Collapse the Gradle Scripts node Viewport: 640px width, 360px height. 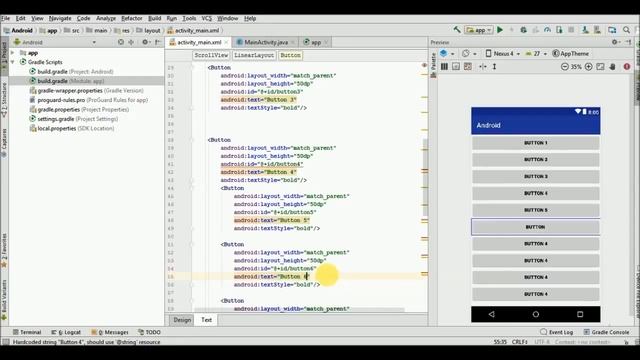(13, 62)
